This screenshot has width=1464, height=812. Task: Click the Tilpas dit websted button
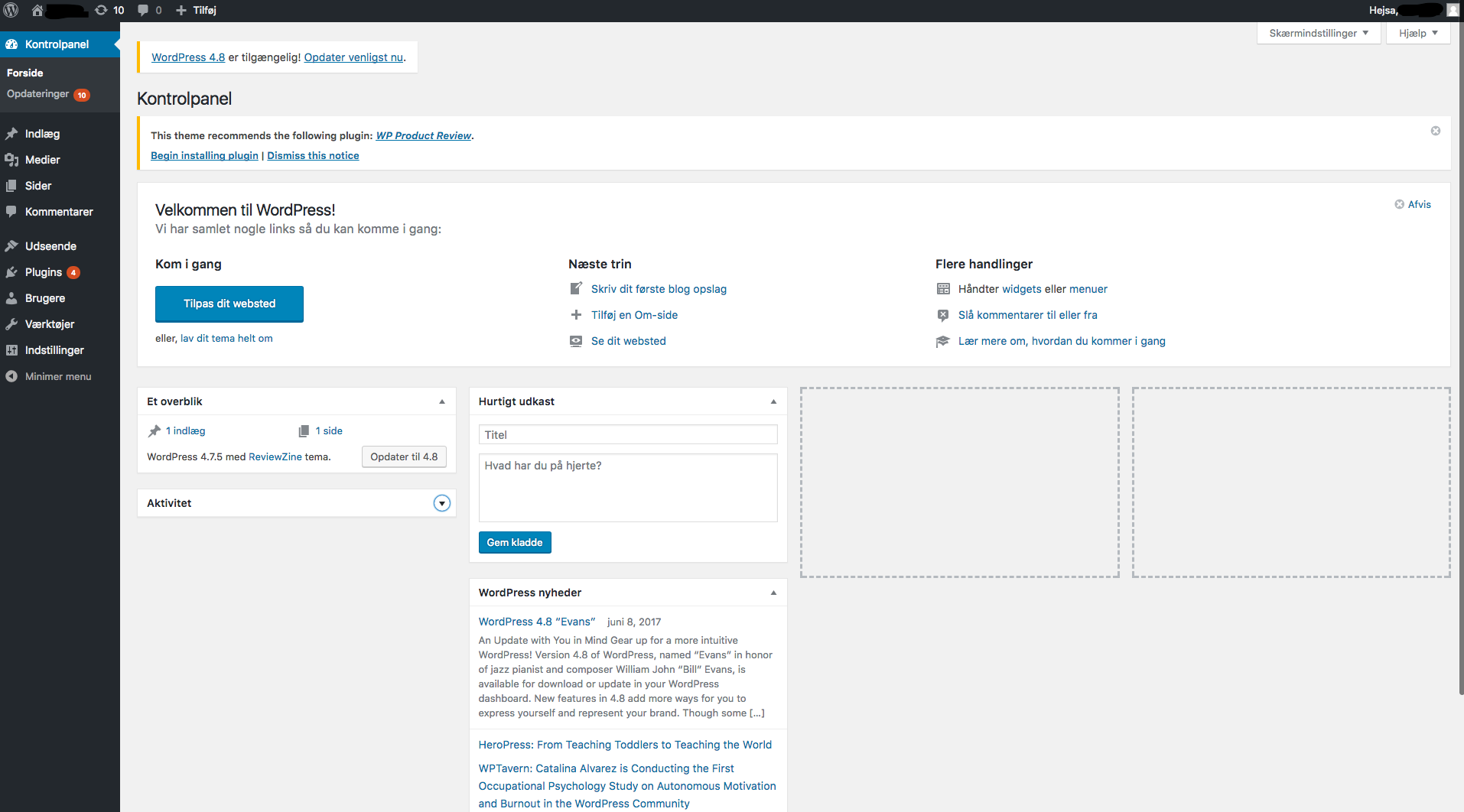(229, 304)
